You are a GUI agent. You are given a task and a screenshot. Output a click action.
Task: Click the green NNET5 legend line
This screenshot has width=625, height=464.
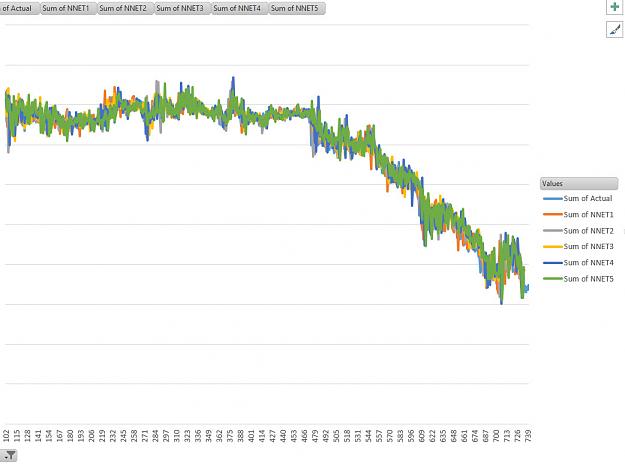553,279
